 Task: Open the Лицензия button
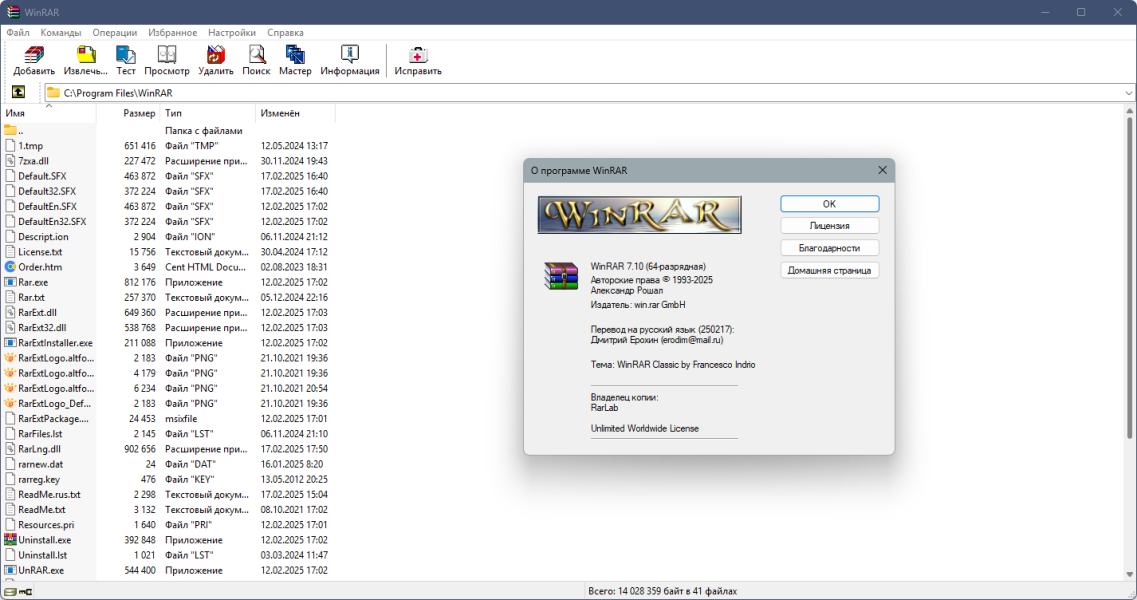tap(830, 226)
